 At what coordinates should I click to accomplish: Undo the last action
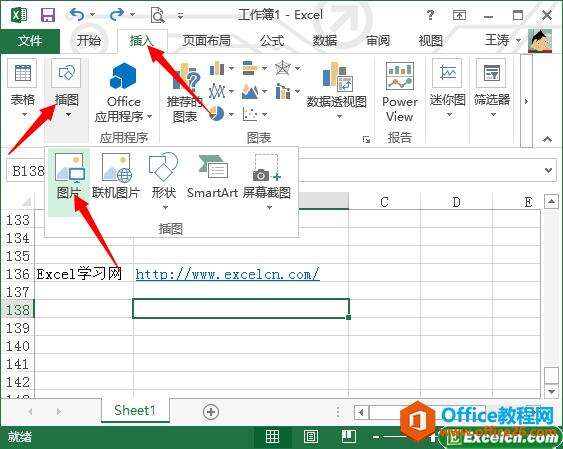point(77,15)
